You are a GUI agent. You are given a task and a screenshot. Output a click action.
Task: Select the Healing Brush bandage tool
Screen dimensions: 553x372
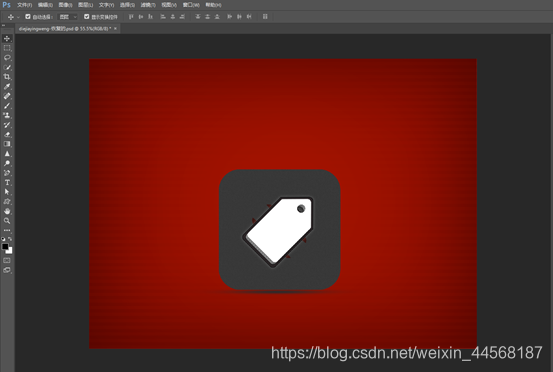coord(7,96)
